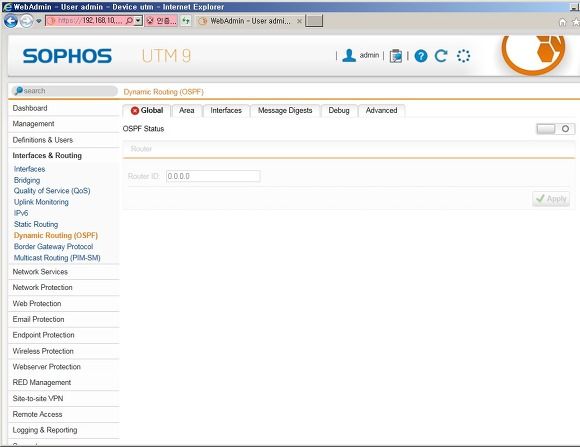Click the Sophos logo
The width and height of the screenshot is (580, 447).
pos(67,56)
